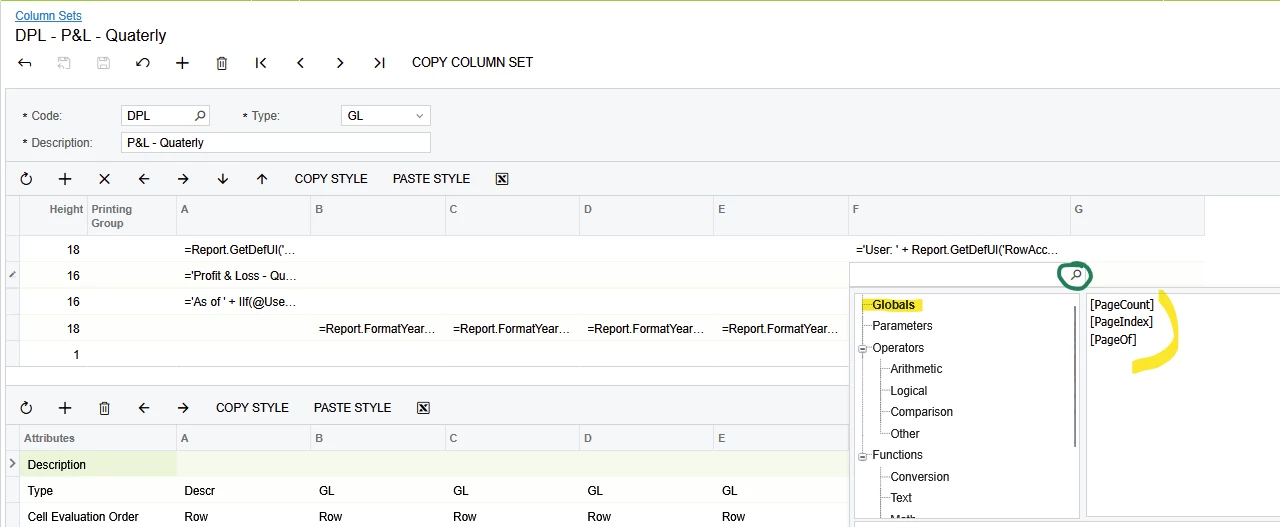The image size is (1280, 527).
Task: Expand the Description attribute row
Action: click(12, 464)
